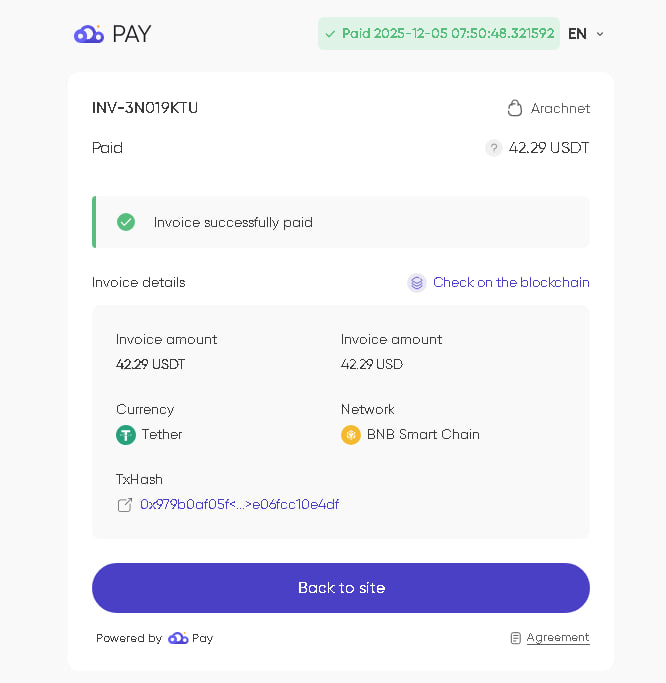
Task: Click the invoice number INV-3N019KTU
Action: 145,108
